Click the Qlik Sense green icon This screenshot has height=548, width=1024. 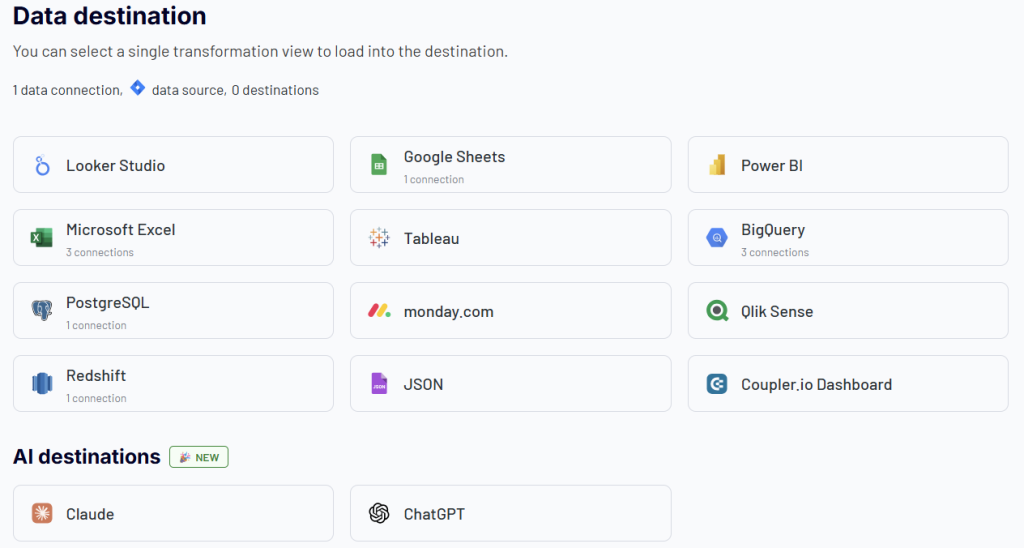tap(716, 311)
